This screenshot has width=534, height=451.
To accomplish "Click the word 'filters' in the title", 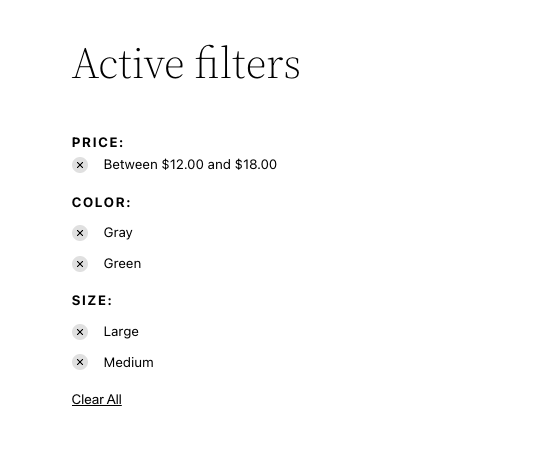I will click(248, 63).
